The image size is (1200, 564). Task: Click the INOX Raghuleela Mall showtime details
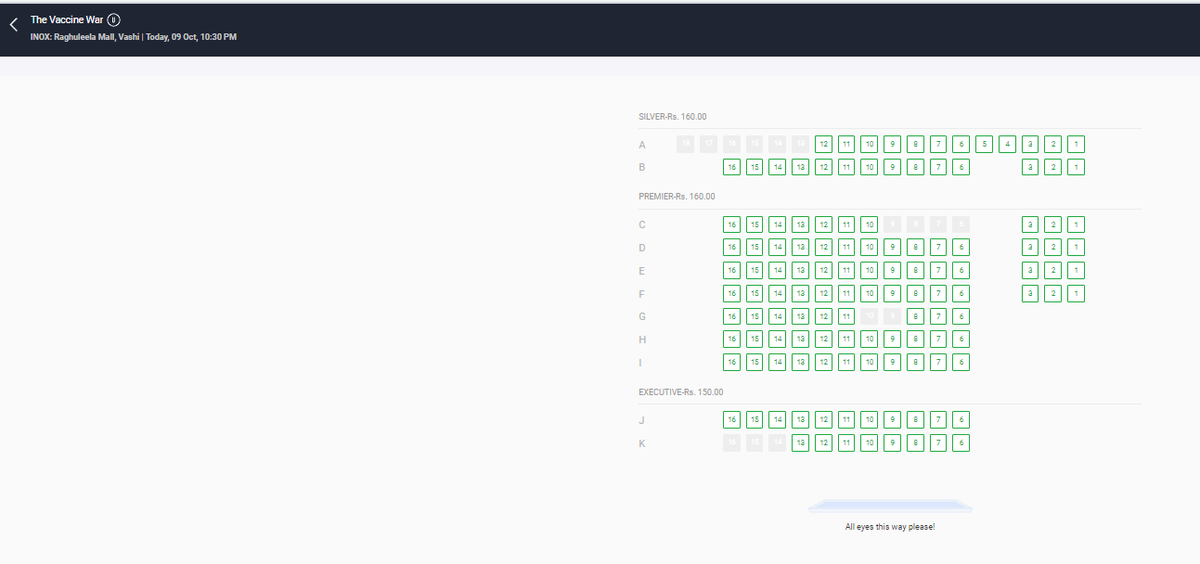pyautogui.click(x=134, y=38)
